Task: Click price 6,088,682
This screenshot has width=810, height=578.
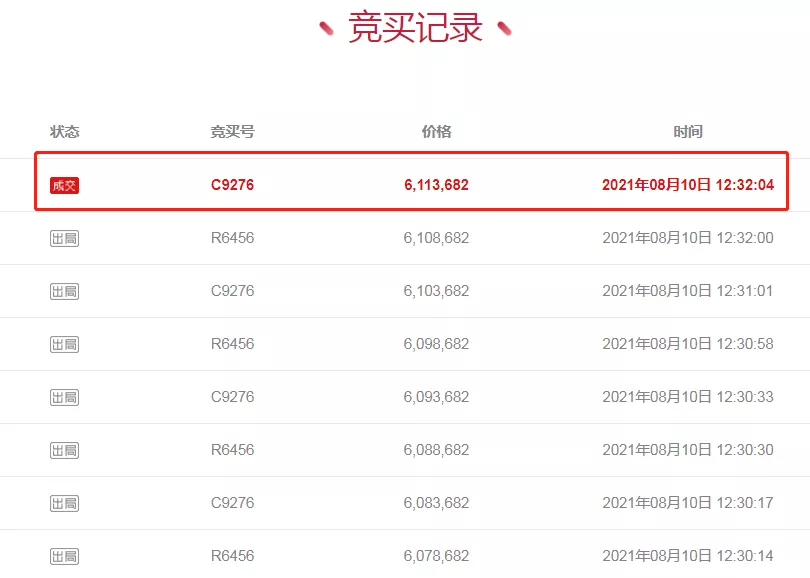Action: pos(437,450)
